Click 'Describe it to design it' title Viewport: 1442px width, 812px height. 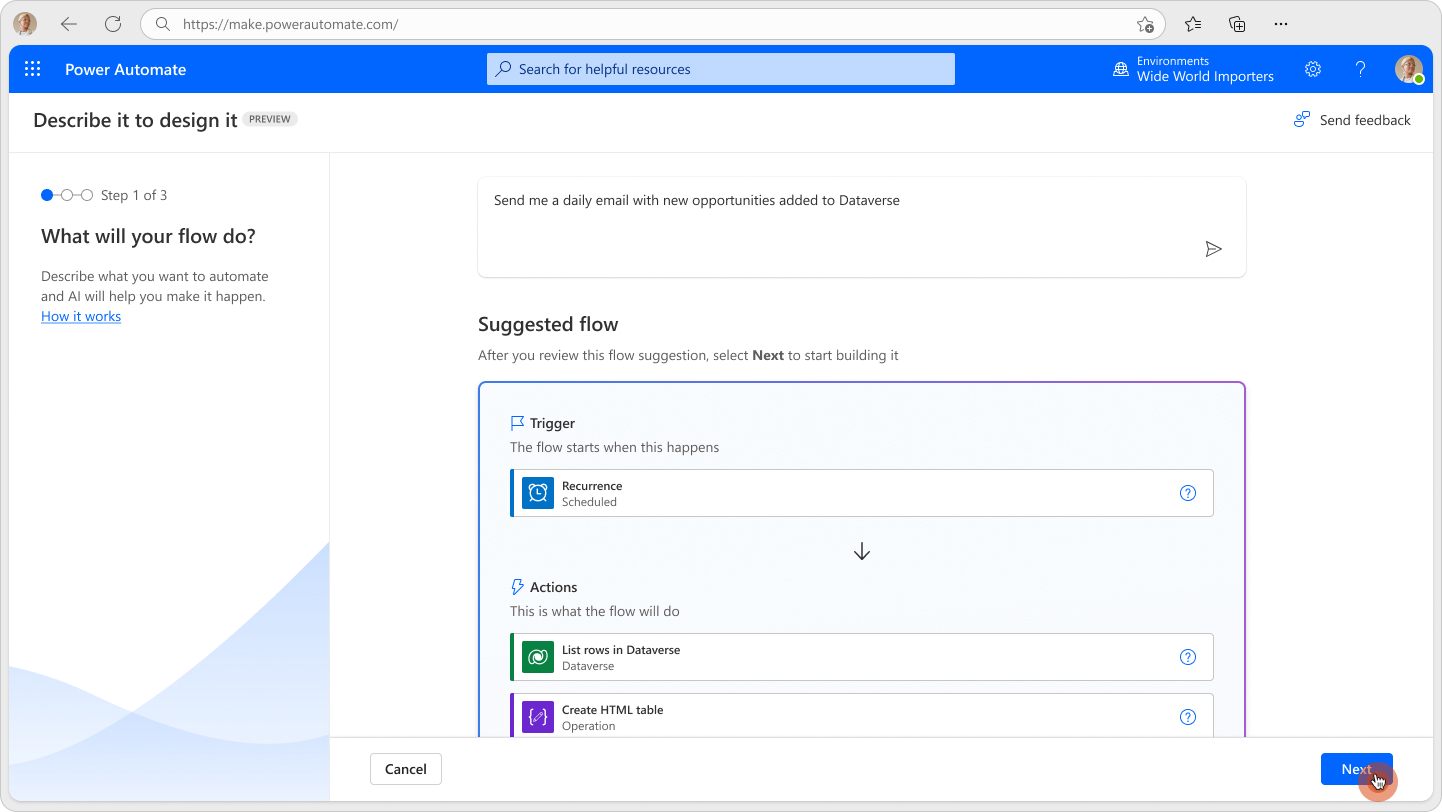click(x=135, y=120)
